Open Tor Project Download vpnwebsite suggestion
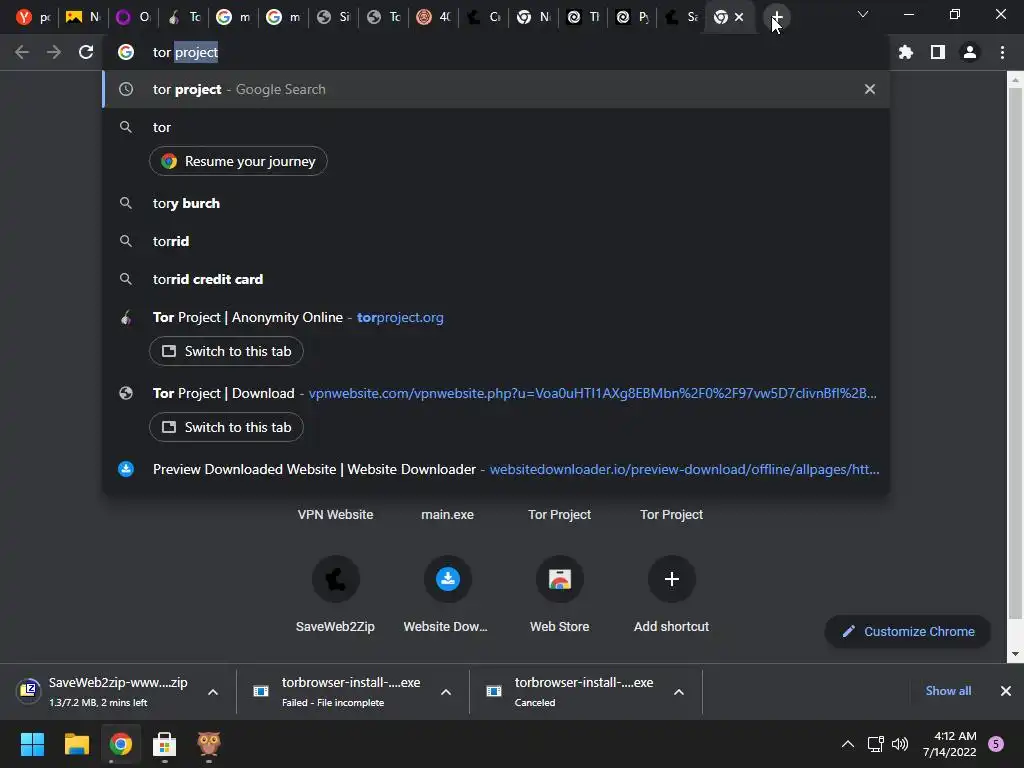 pos(496,393)
